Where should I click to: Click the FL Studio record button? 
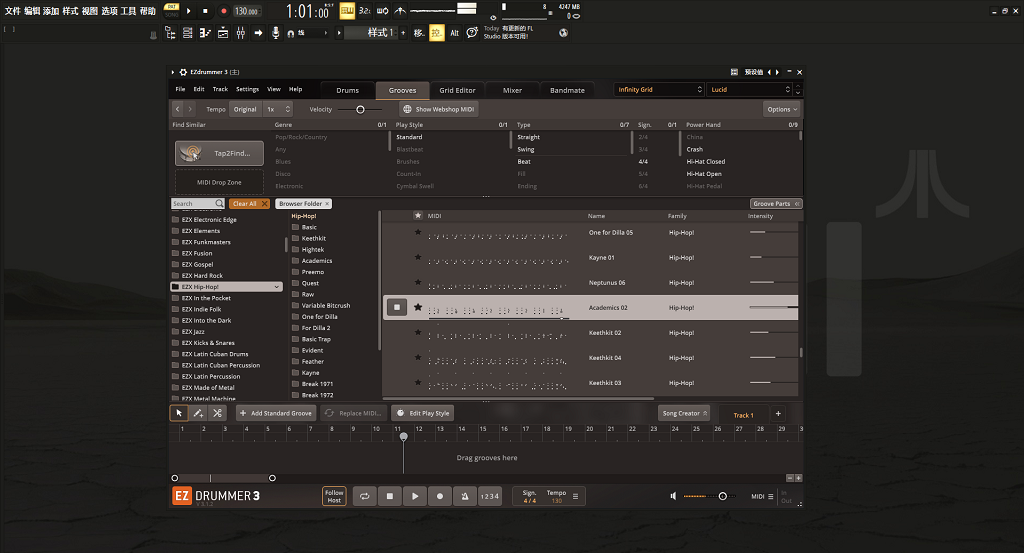click(x=223, y=11)
